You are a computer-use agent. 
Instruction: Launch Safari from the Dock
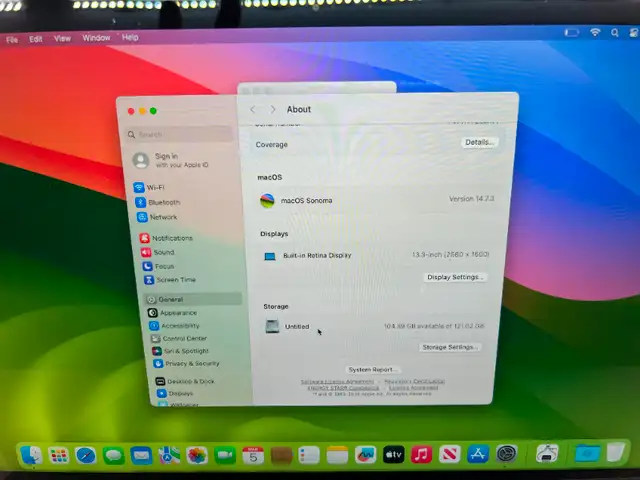pos(86,456)
